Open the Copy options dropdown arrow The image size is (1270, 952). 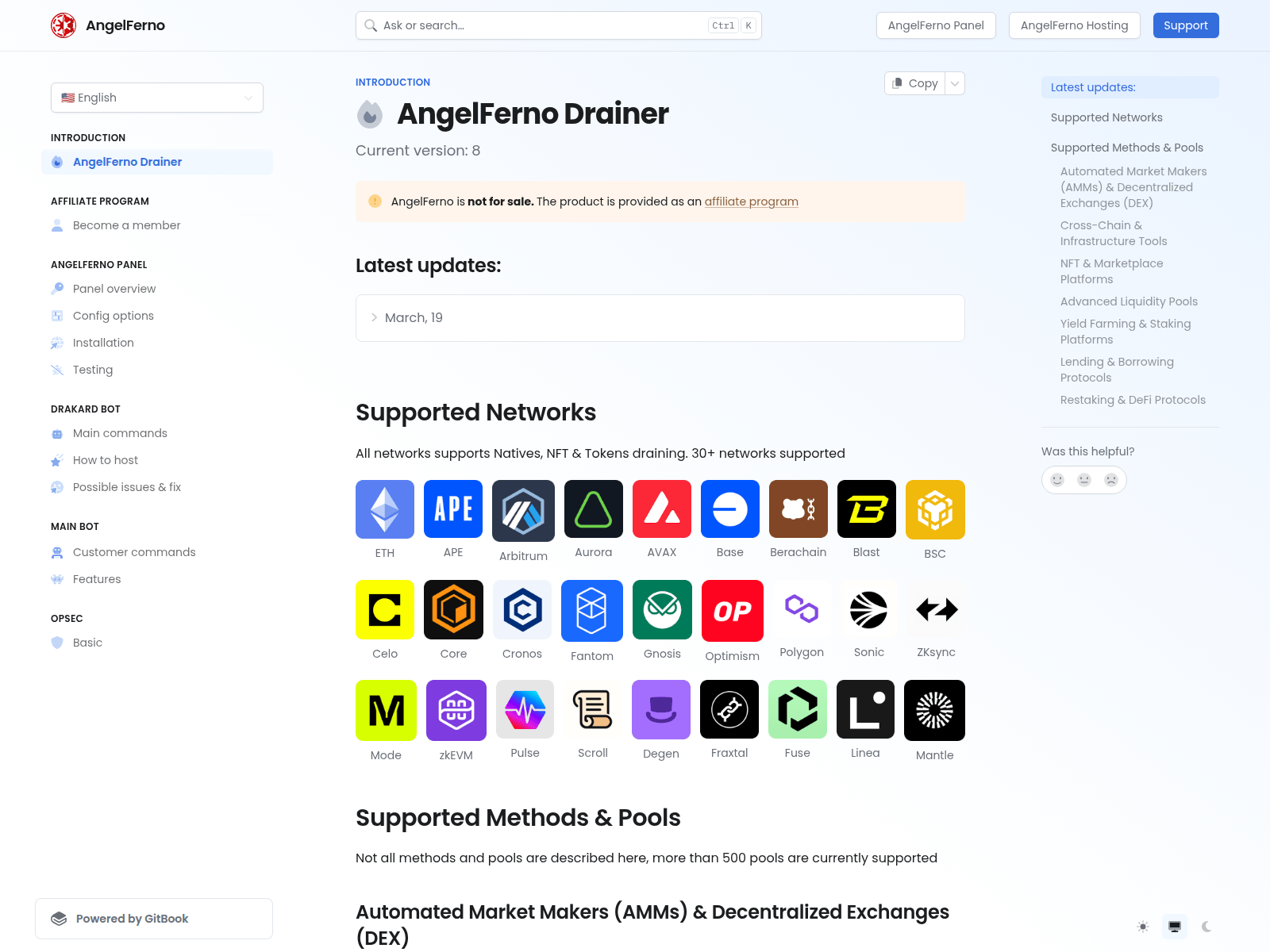pyautogui.click(x=955, y=83)
